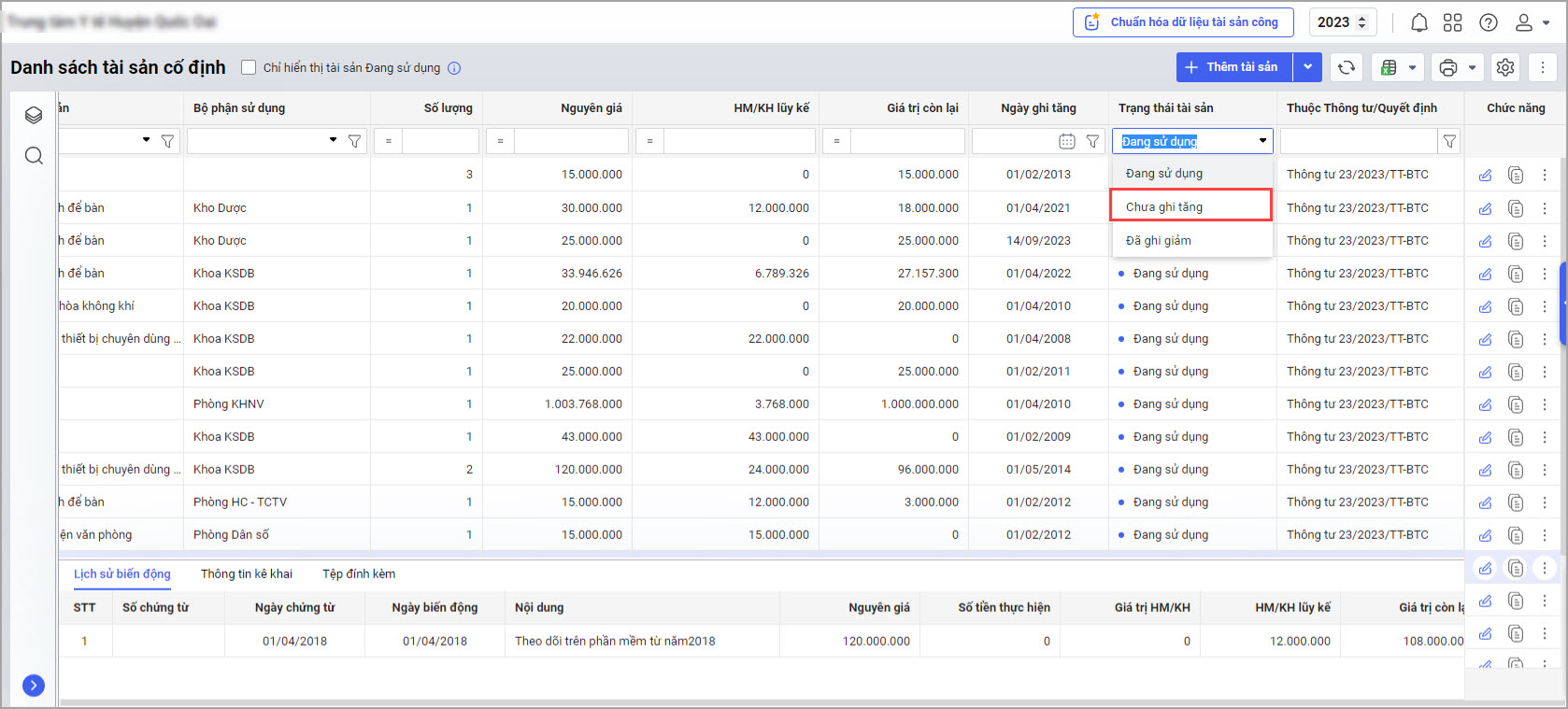The image size is (1568, 709).
Task: Switch to the Thông tin kê khai tab
Action: 246,574
